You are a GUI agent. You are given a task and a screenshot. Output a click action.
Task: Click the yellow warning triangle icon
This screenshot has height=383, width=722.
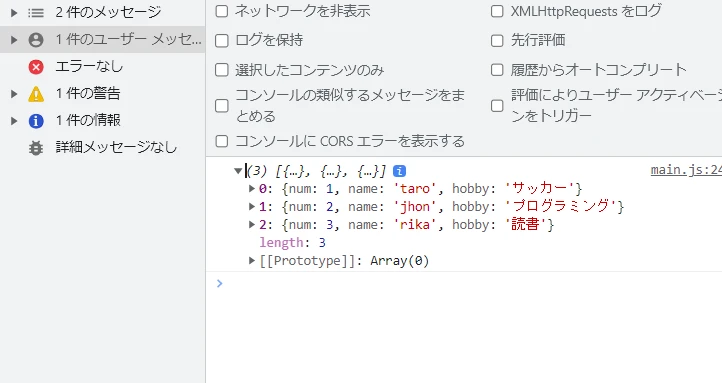tap(36, 94)
